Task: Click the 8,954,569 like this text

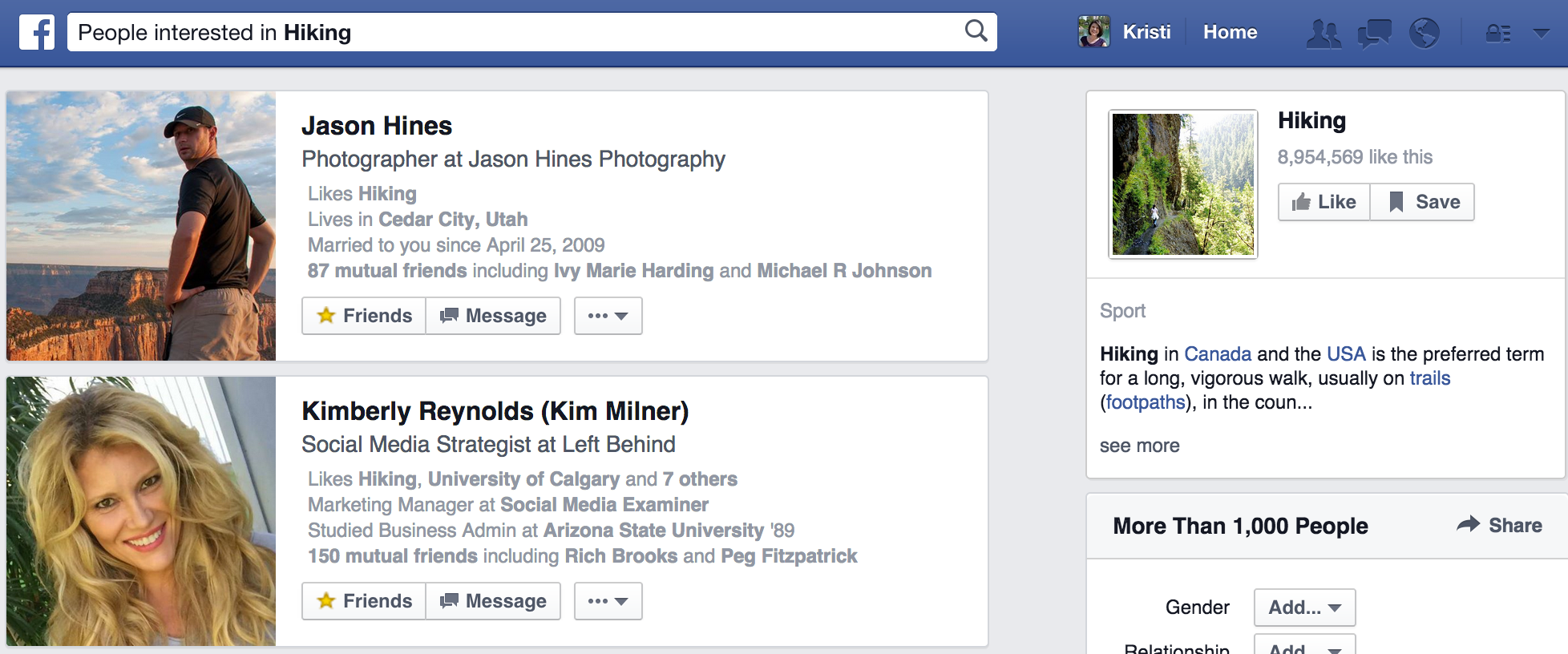Action: (1355, 157)
